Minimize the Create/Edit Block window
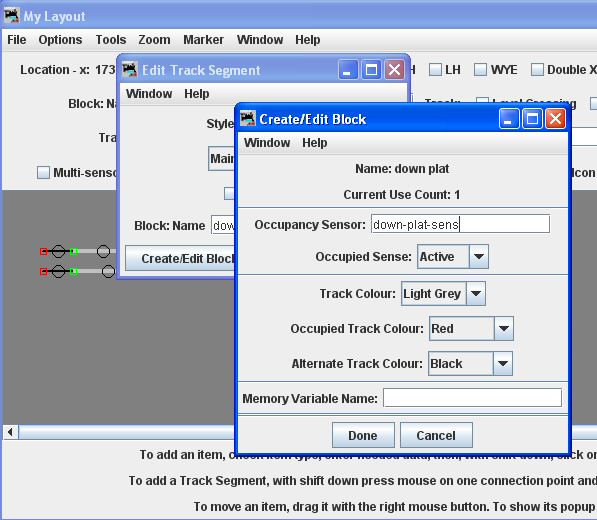Screen dimensions: 597x520 [x=509, y=119]
